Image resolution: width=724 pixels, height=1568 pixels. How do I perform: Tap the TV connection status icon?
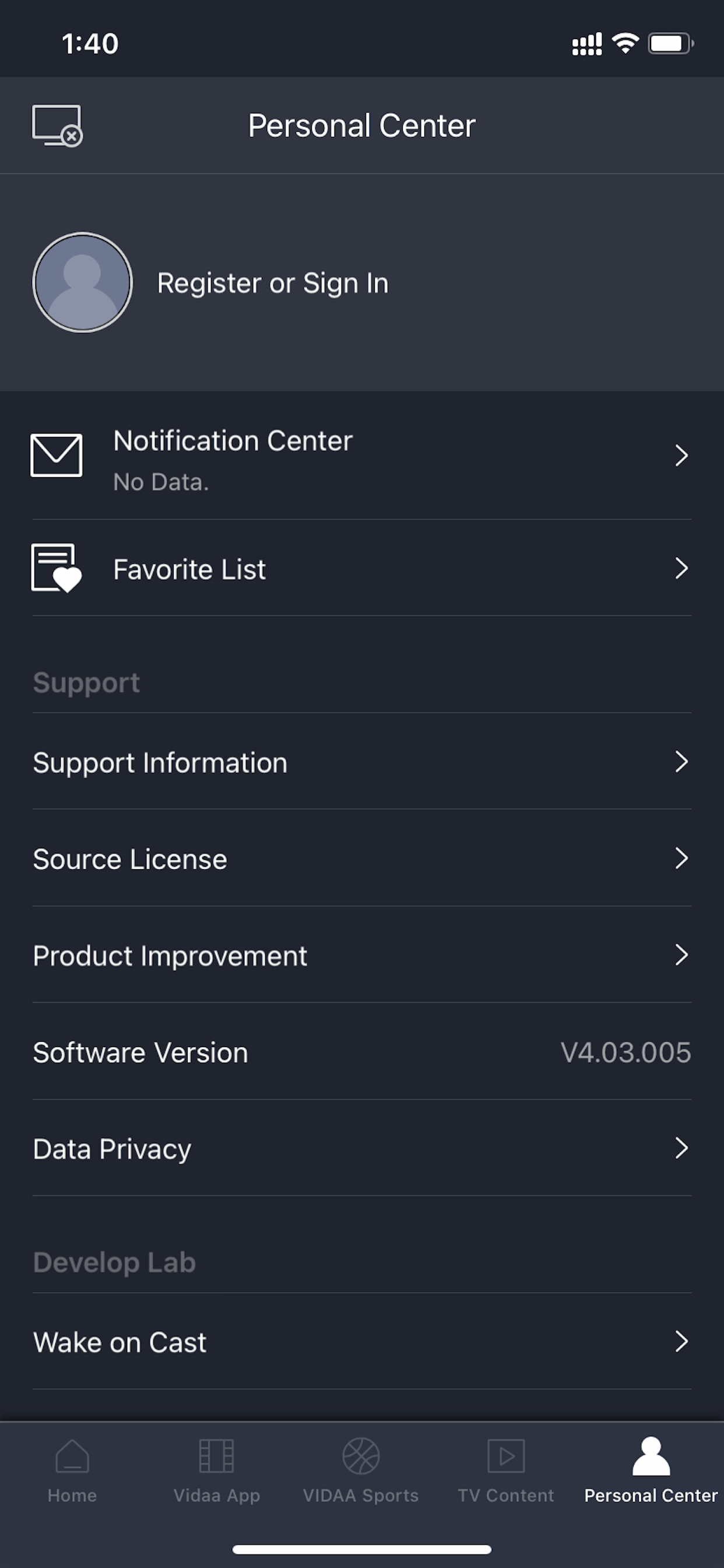click(x=57, y=125)
